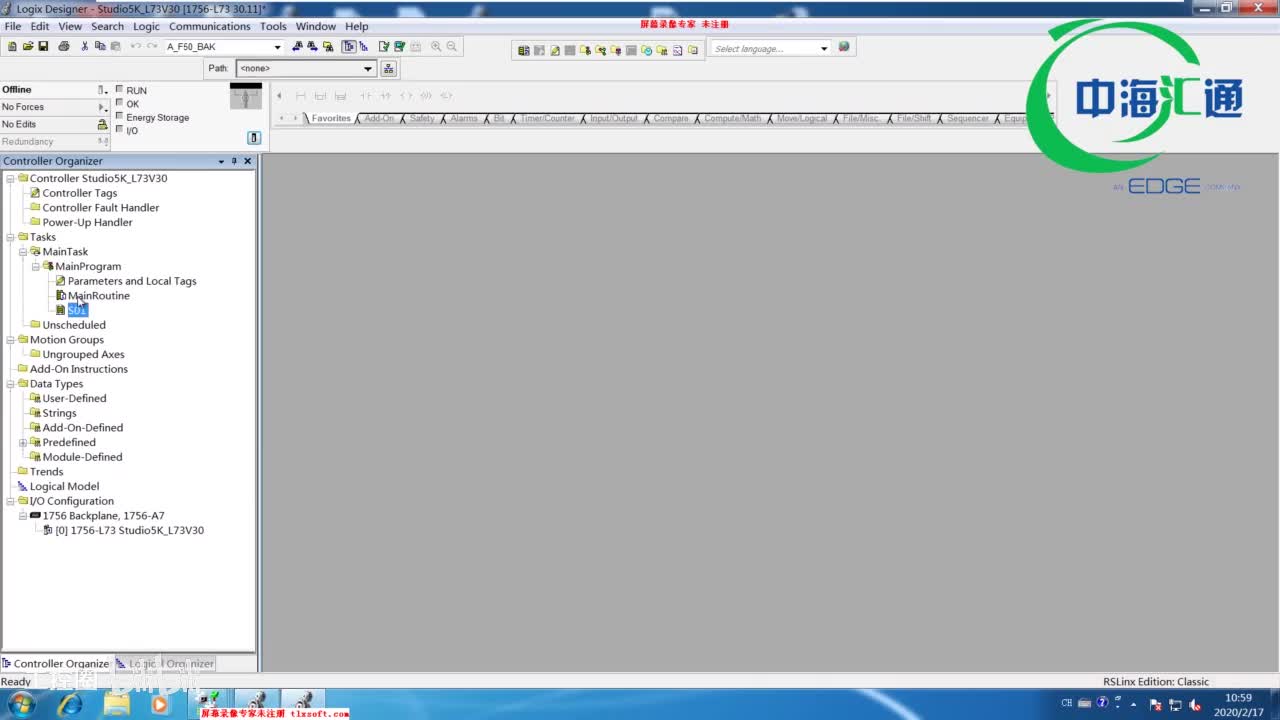This screenshot has width=1280, height=720.
Task: Select the Trends folder
Action: [46, 472]
